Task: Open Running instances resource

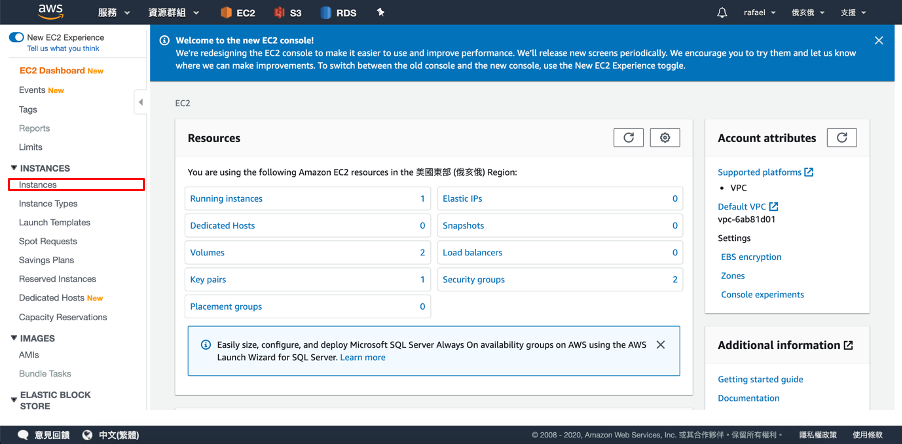Action: 307,198
